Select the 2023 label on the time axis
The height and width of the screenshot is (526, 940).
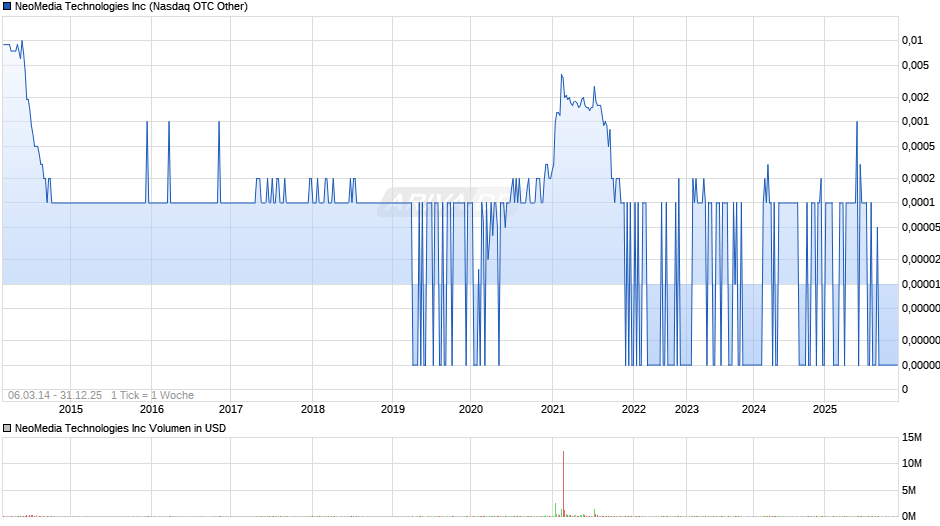pos(686,409)
